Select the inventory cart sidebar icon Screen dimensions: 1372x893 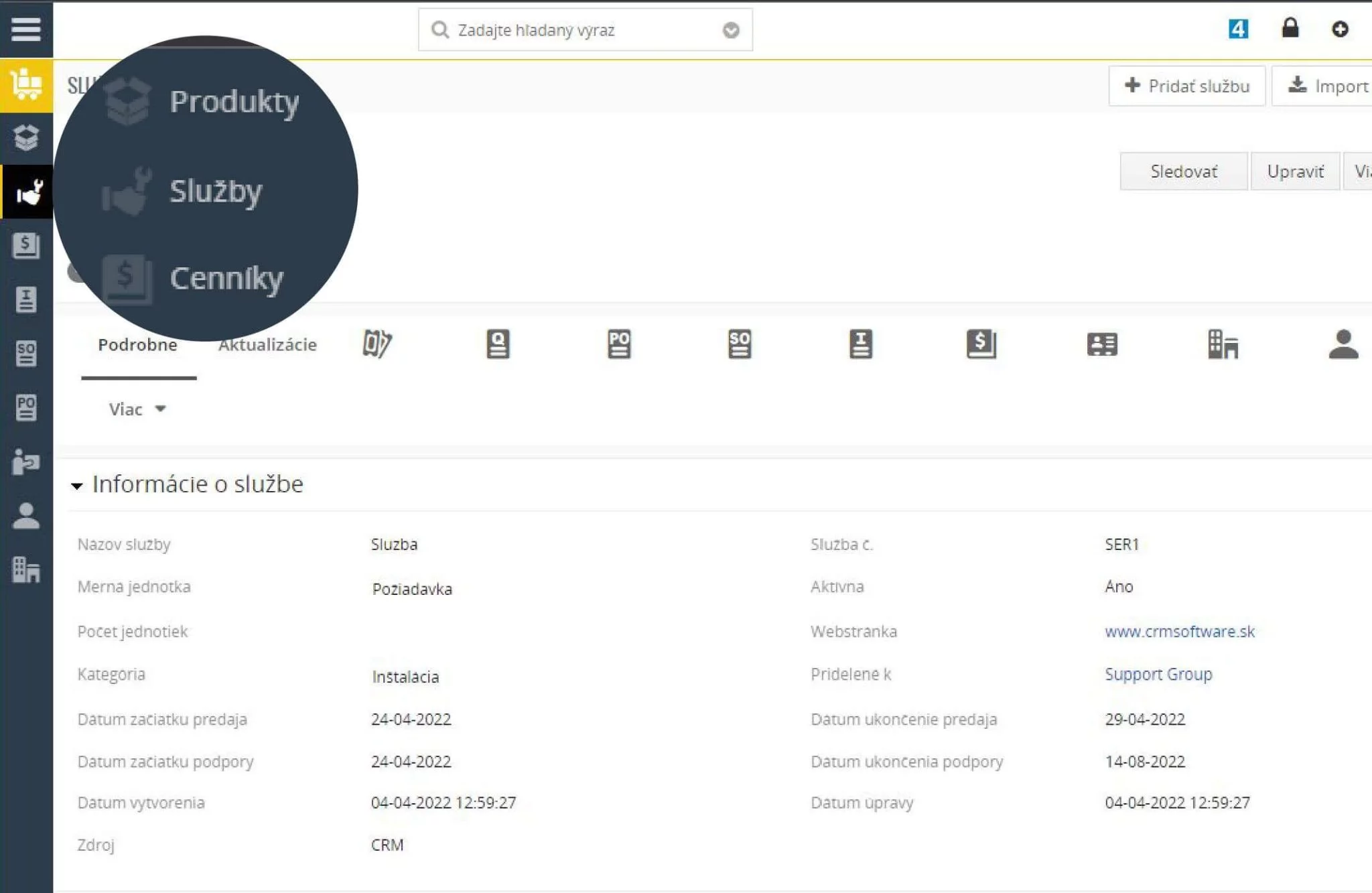click(x=26, y=85)
